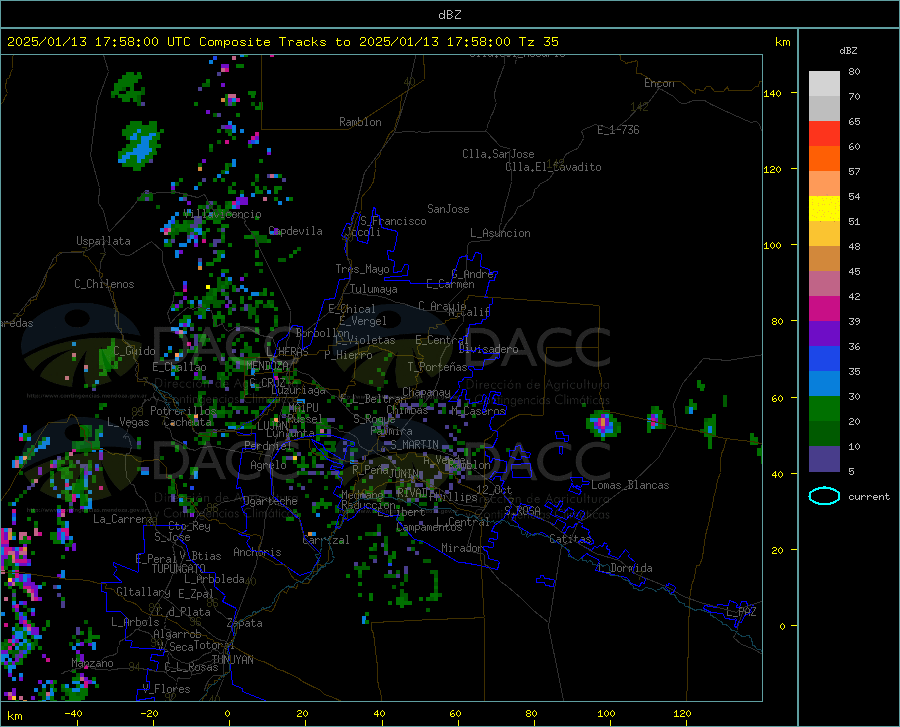
Task: Click the Tulumaya map label
Action: (374, 289)
